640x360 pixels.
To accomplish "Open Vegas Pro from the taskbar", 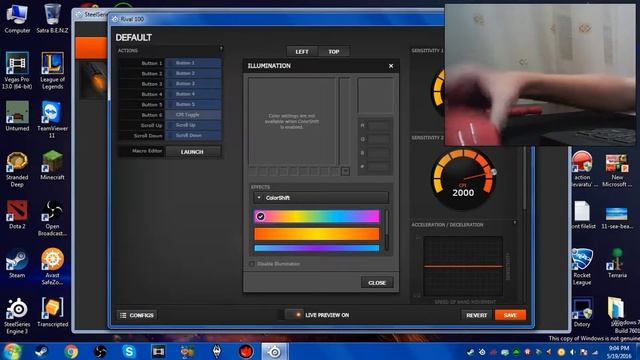I will tap(158, 351).
